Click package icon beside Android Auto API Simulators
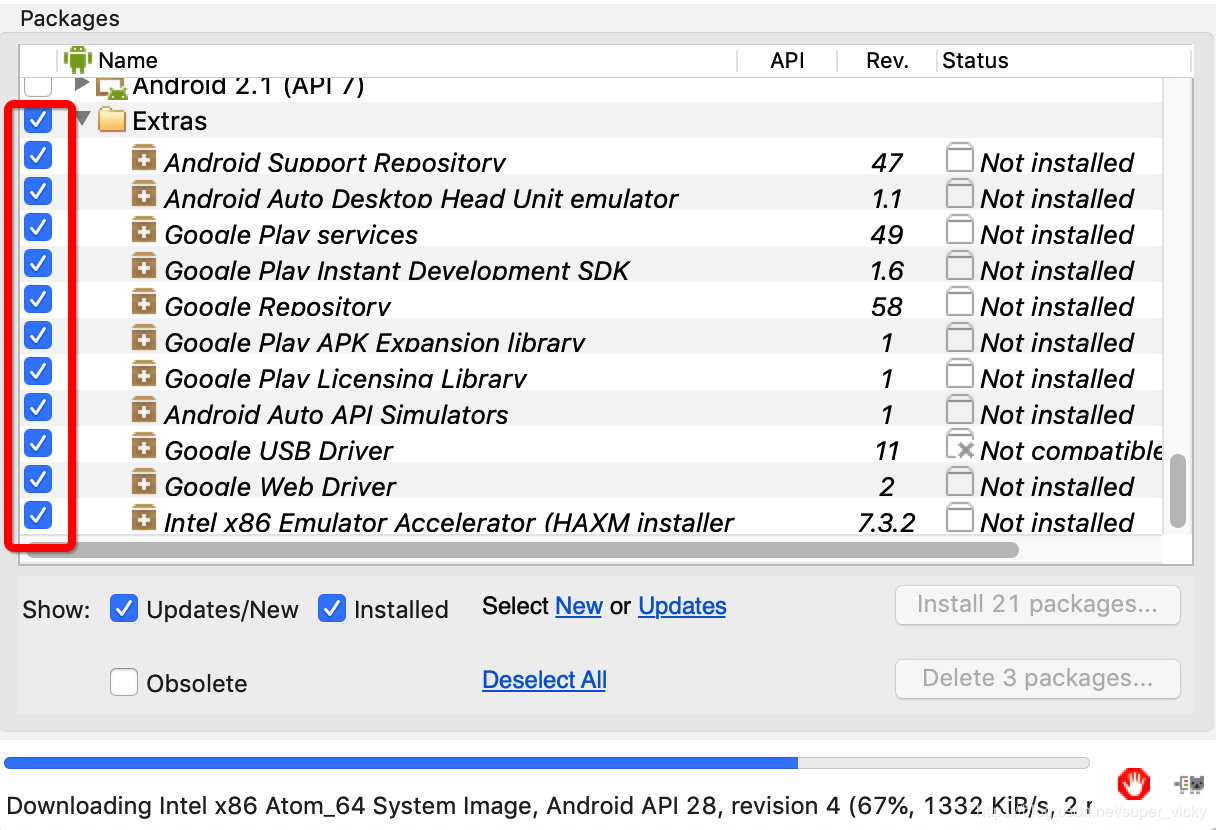 (145, 410)
